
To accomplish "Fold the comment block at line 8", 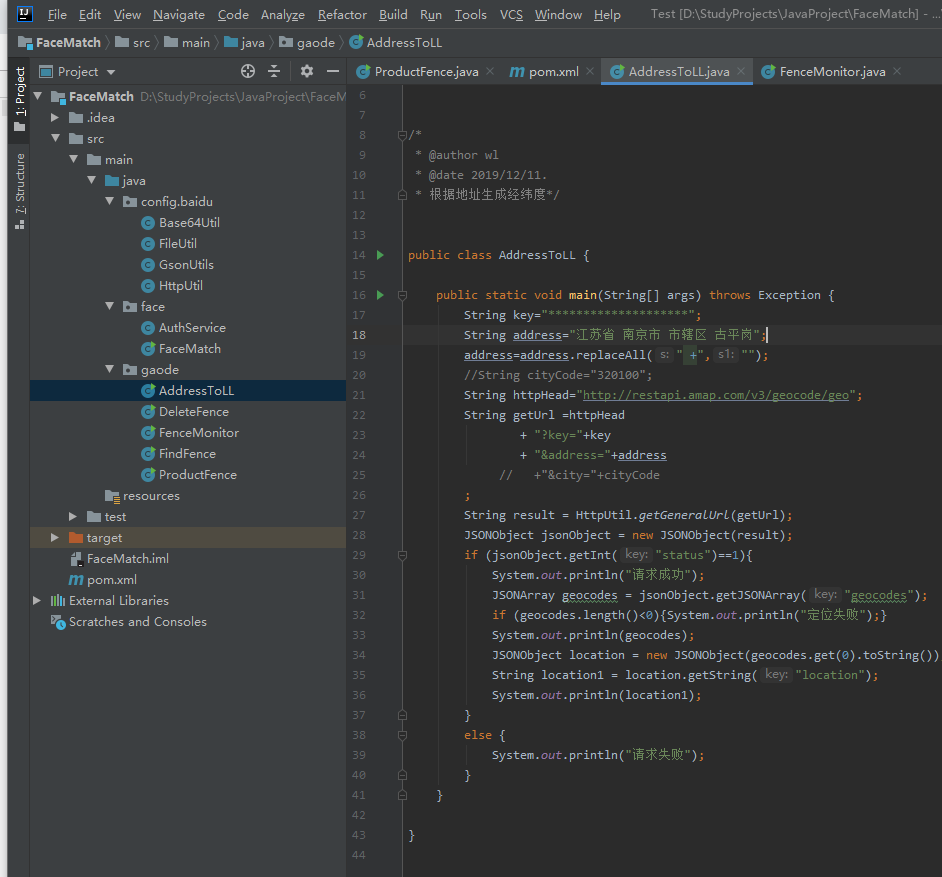I will tap(403, 135).
